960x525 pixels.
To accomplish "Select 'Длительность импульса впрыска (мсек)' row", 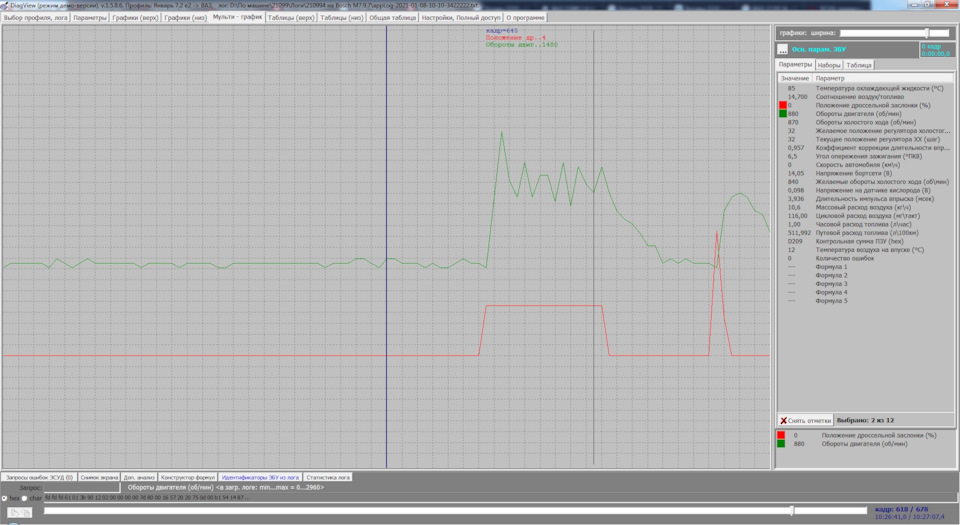I will [x=866, y=199].
